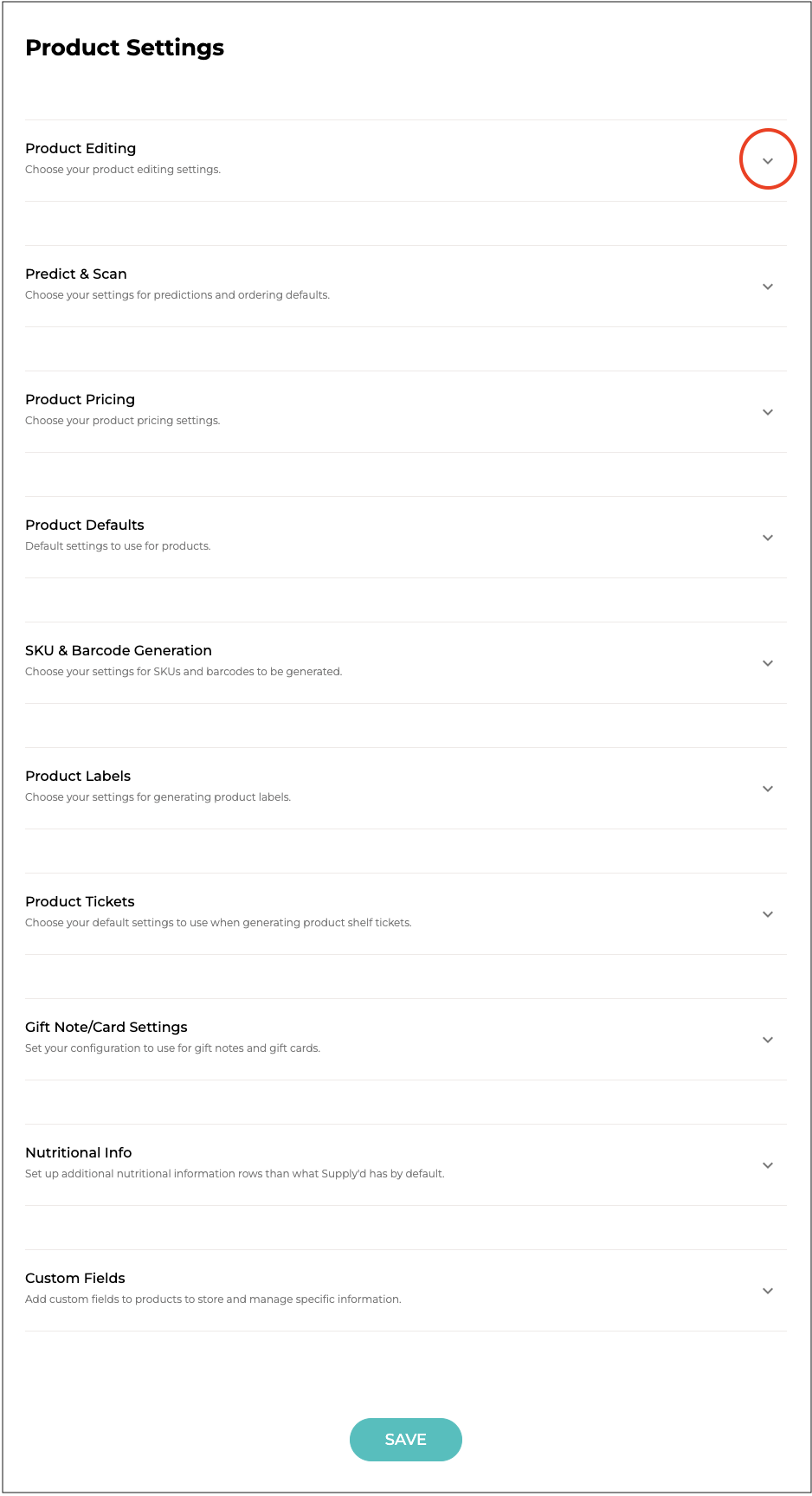Open the Product Editing section title

click(x=81, y=149)
